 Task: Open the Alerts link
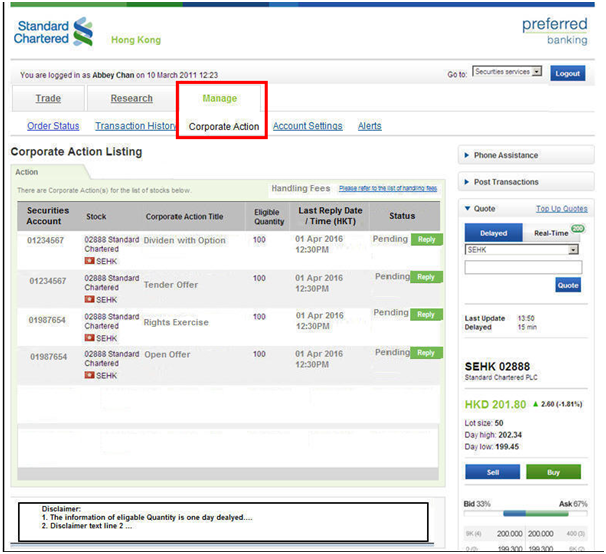tap(369, 126)
